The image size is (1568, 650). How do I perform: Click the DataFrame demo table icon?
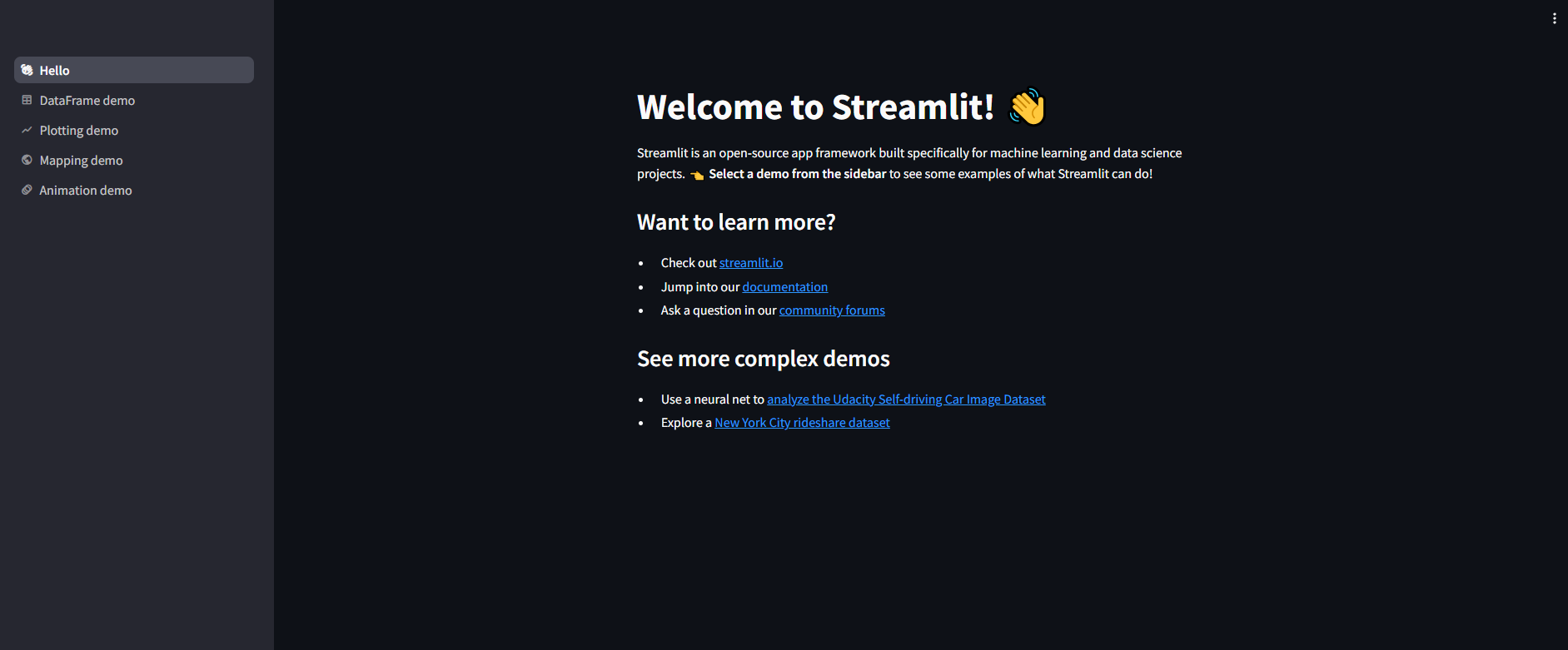pyautogui.click(x=27, y=100)
